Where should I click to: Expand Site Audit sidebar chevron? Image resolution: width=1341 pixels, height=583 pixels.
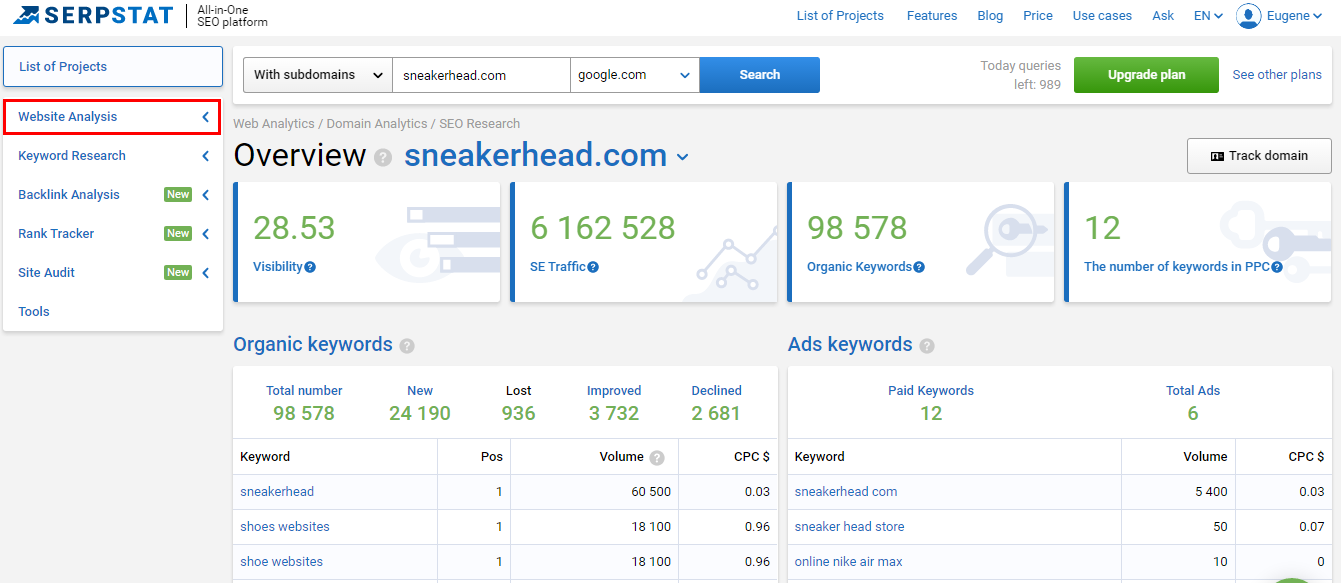tap(206, 273)
